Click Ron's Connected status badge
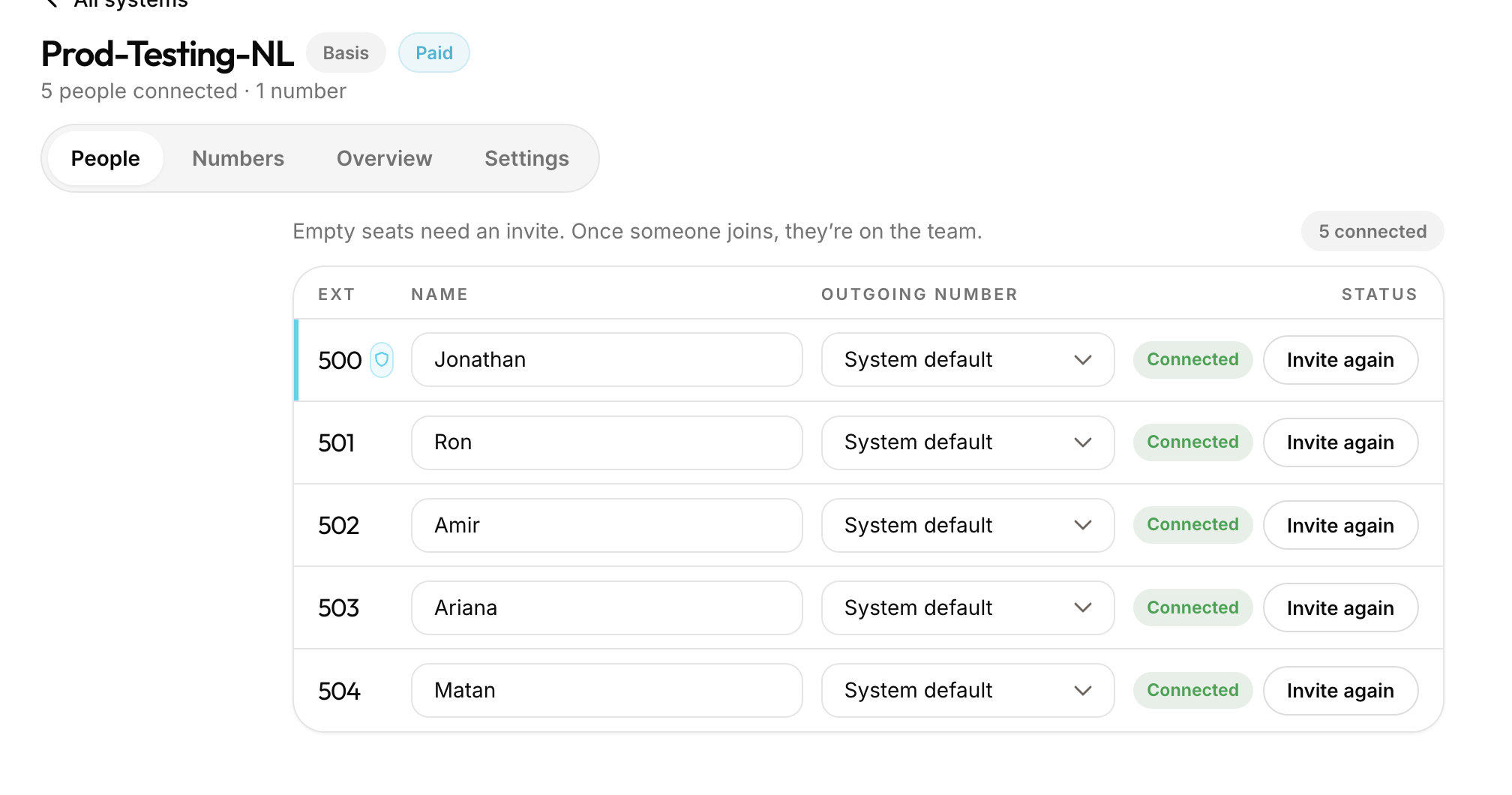1512x795 pixels. tap(1192, 442)
